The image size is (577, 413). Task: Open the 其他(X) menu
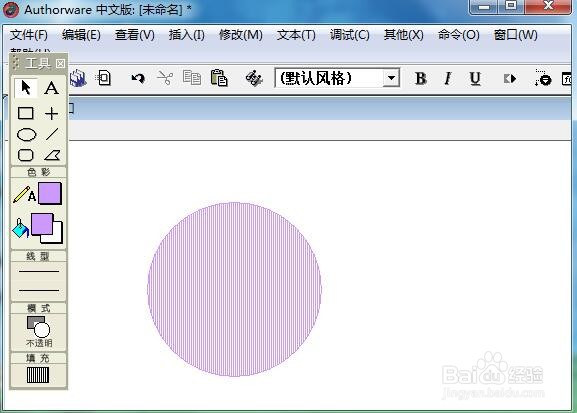pos(404,35)
